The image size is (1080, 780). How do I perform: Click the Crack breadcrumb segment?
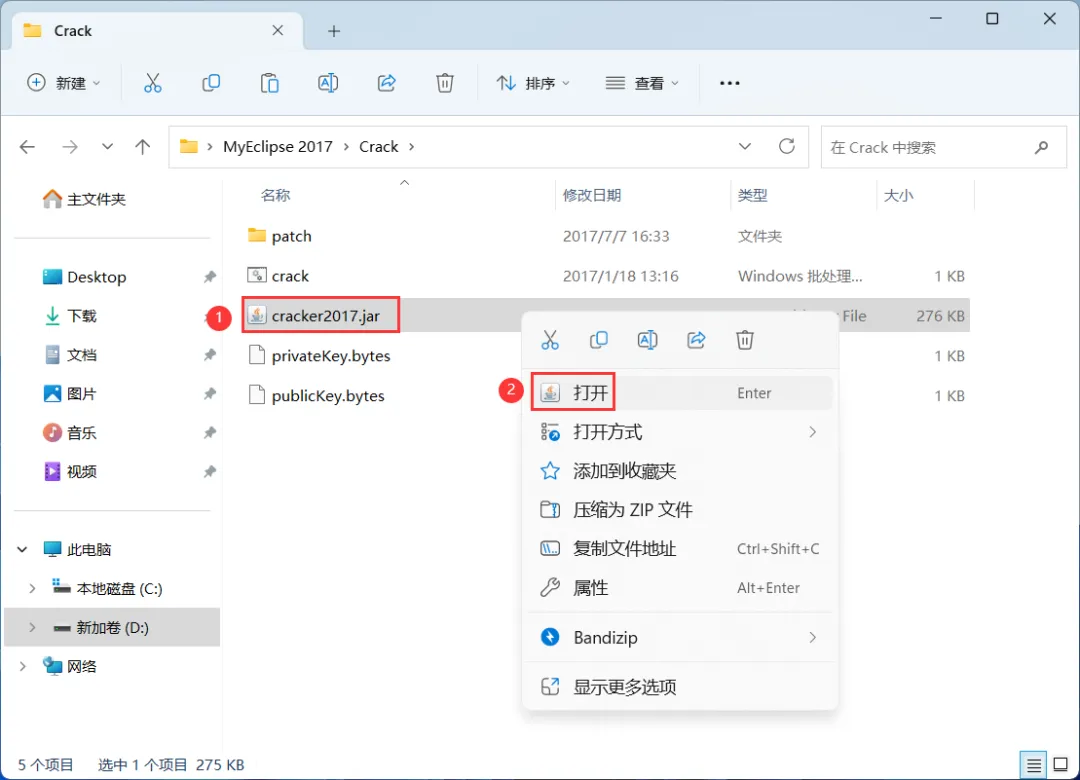point(378,147)
